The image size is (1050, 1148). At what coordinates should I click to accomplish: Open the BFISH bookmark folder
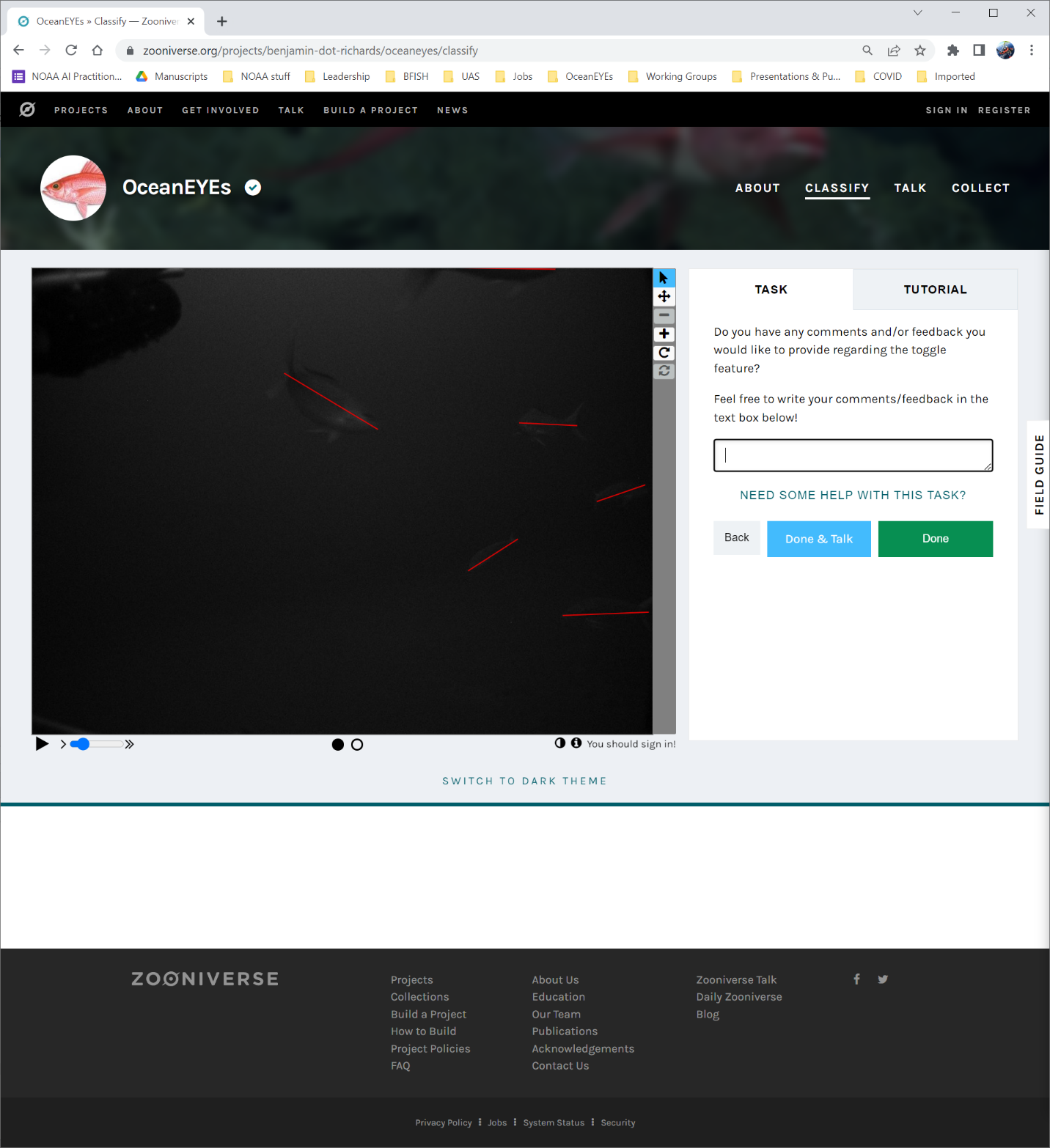[407, 76]
